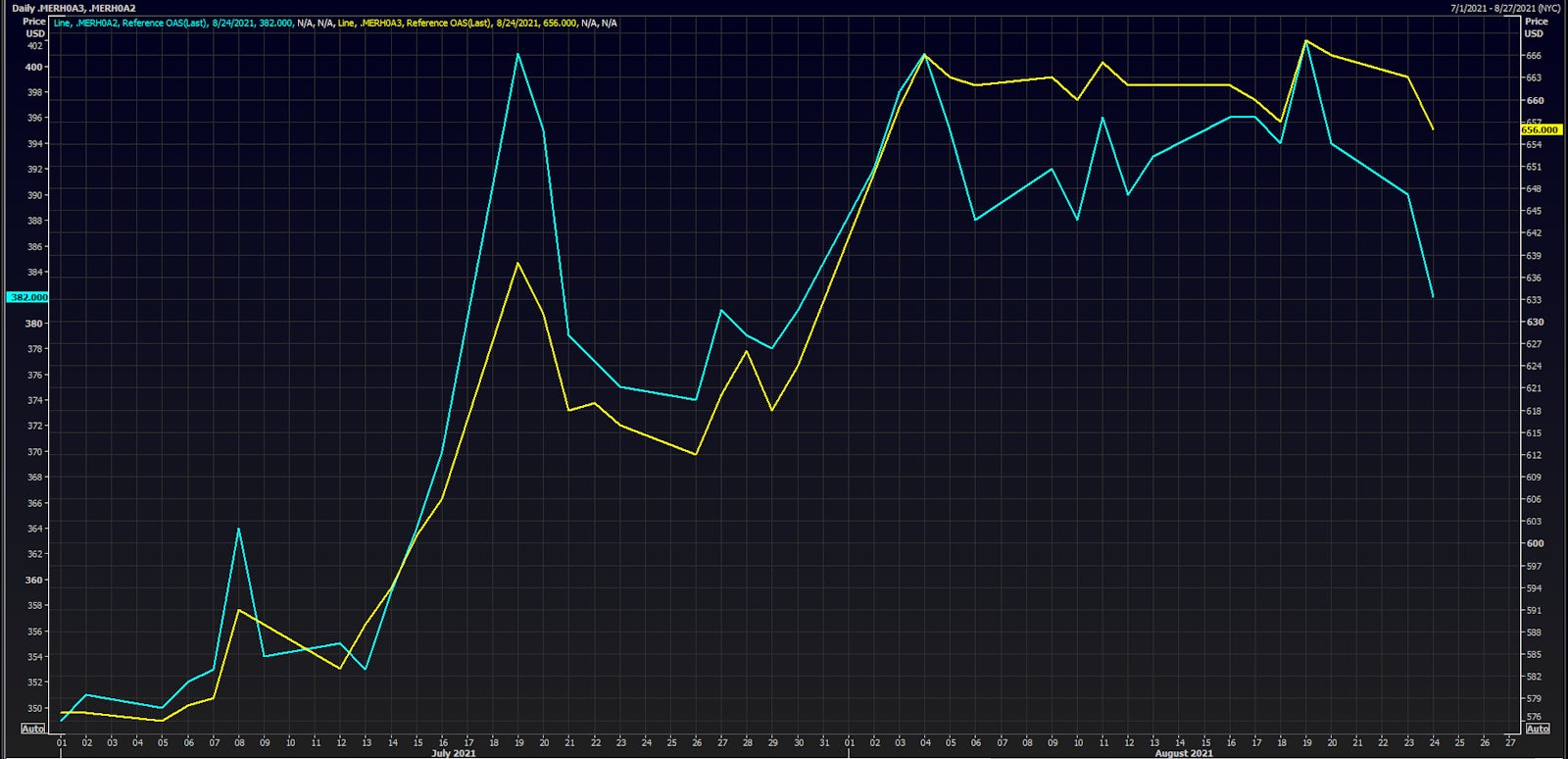This screenshot has height=759, width=1568.
Task: Click the chart title Daily .MERH0A3, .MERH0A2
Action: pyautogui.click(x=73, y=8)
